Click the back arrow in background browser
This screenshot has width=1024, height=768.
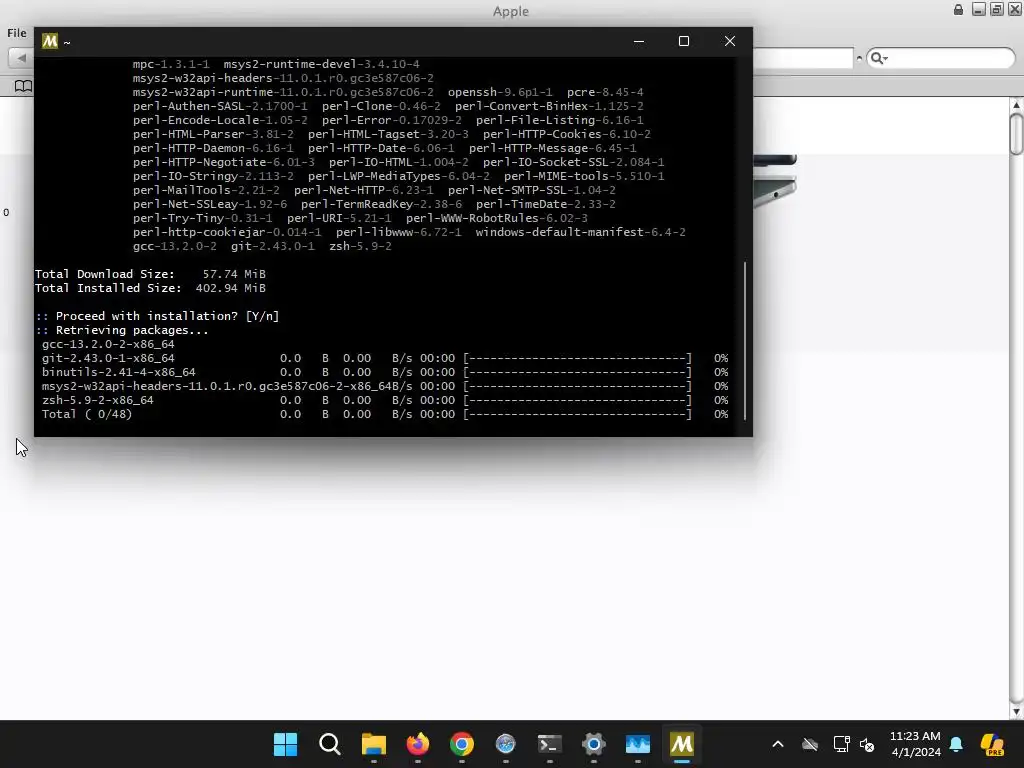pyautogui.click(x=21, y=58)
